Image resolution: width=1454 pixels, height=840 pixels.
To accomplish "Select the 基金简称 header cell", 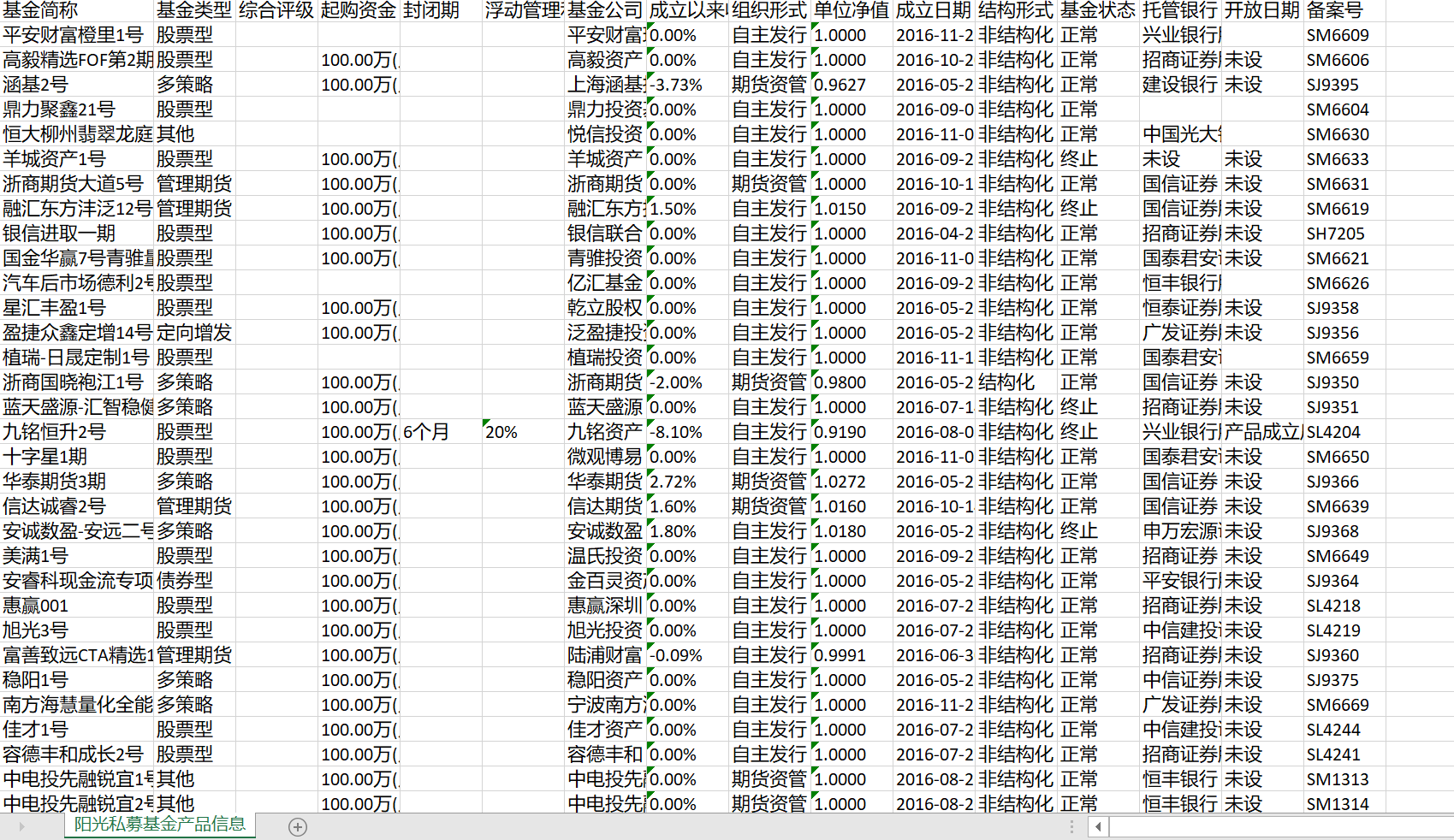I will (x=77, y=10).
